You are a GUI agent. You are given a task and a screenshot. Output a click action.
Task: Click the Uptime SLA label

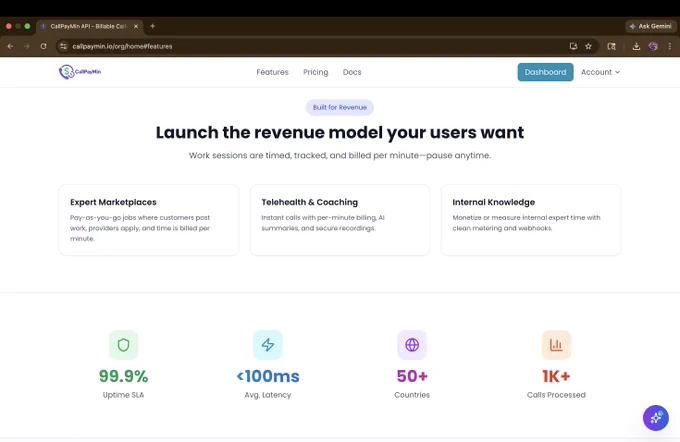tap(124, 395)
